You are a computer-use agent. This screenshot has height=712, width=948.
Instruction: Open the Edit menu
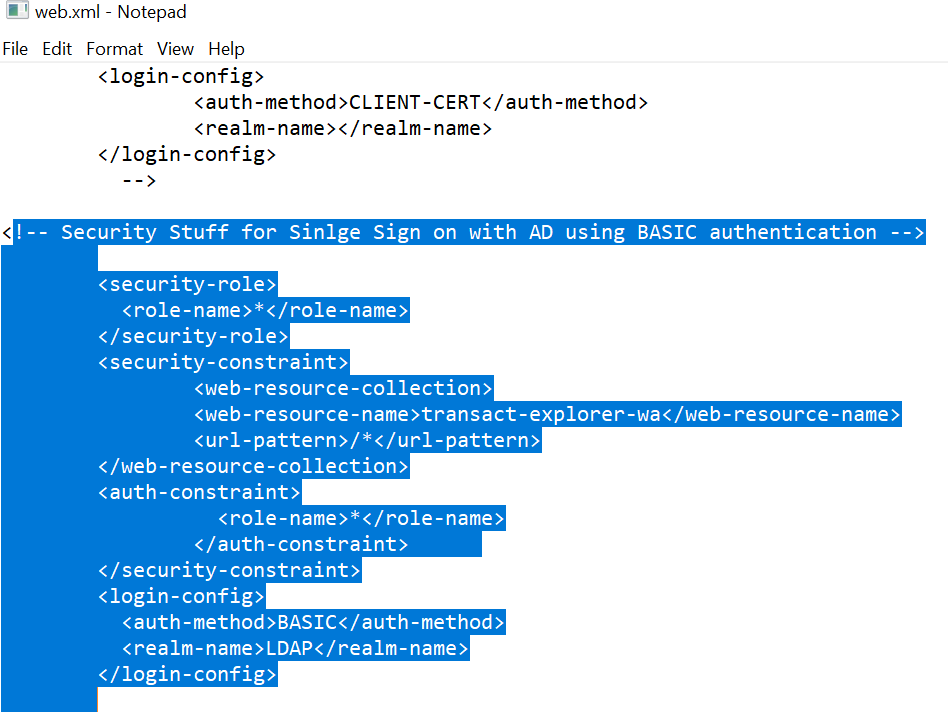tap(57, 49)
